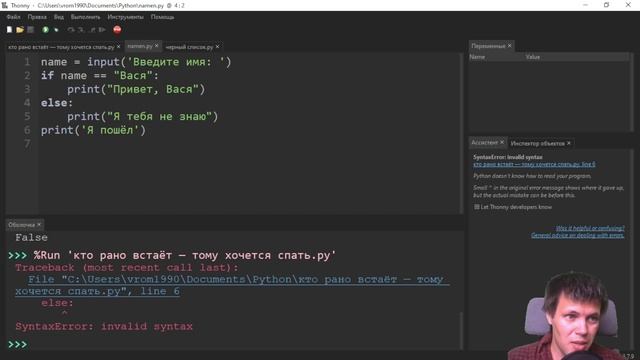The height and width of the screenshot is (360, 640).
Task: Click the Thonny app icon in title bar
Action: (x=4, y=5)
